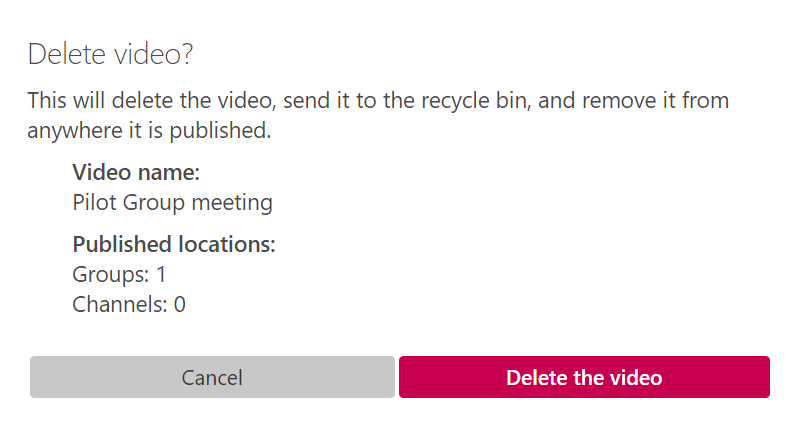Viewport: 804px width, 428px height.
Task: Select the "Groups: 1" line
Action: tap(119, 274)
